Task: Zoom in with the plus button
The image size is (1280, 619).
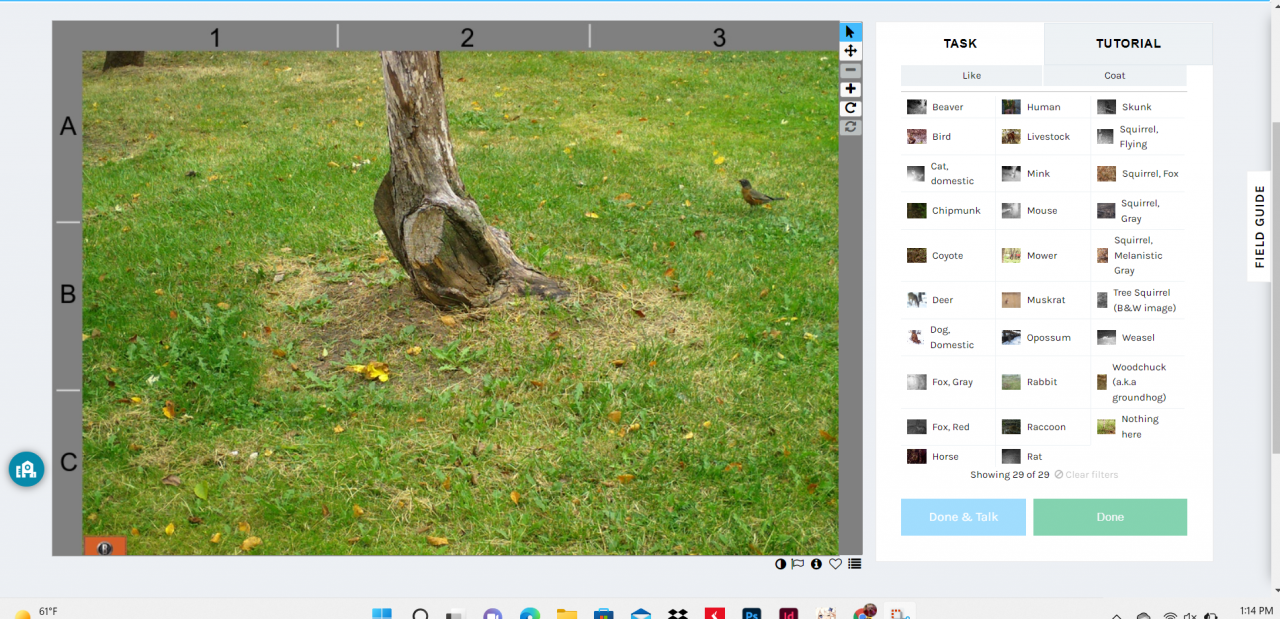Action: [850, 89]
